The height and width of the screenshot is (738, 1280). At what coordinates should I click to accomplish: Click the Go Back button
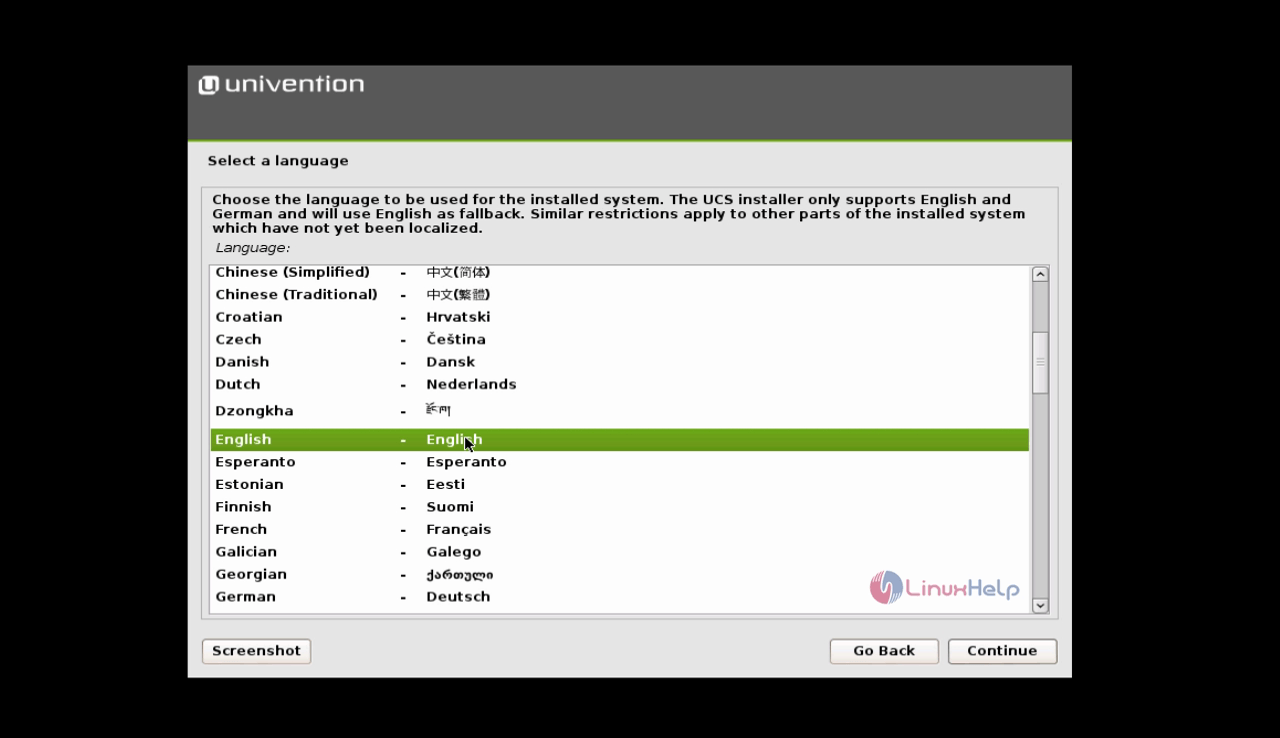pyautogui.click(x=884, y=651)
